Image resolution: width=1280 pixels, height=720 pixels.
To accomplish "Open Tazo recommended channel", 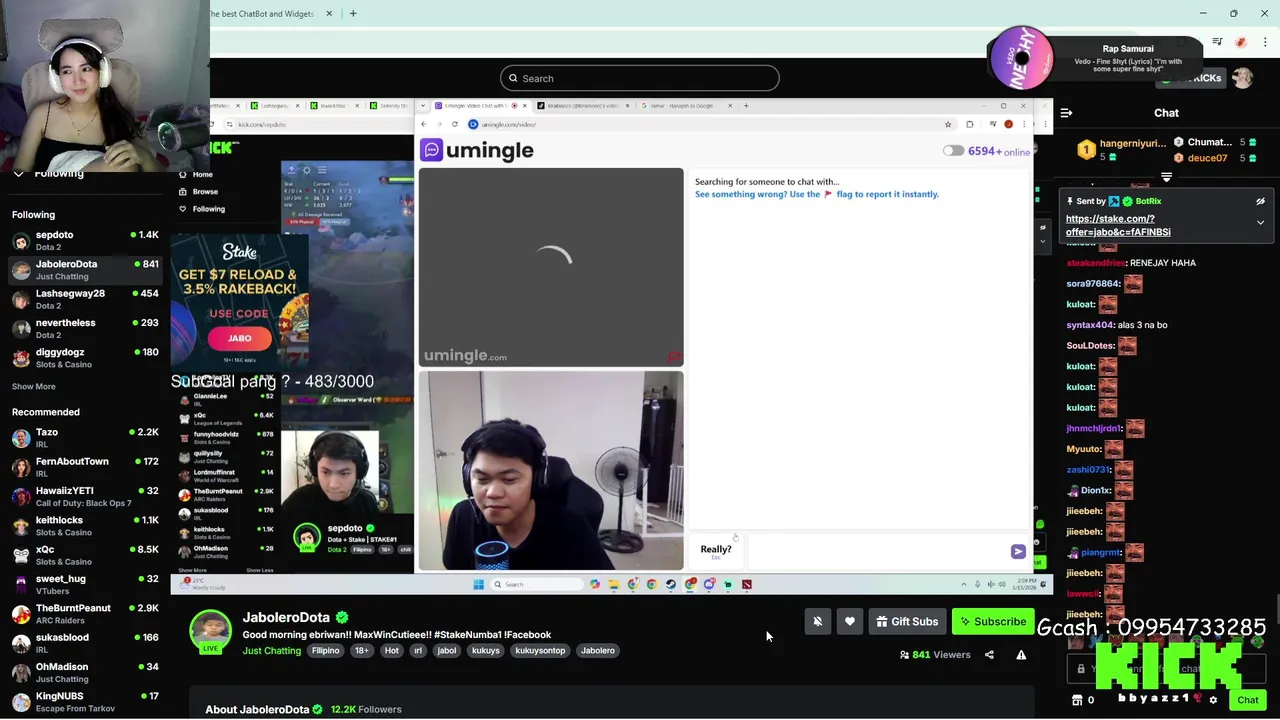I will [x=85, y=438].
